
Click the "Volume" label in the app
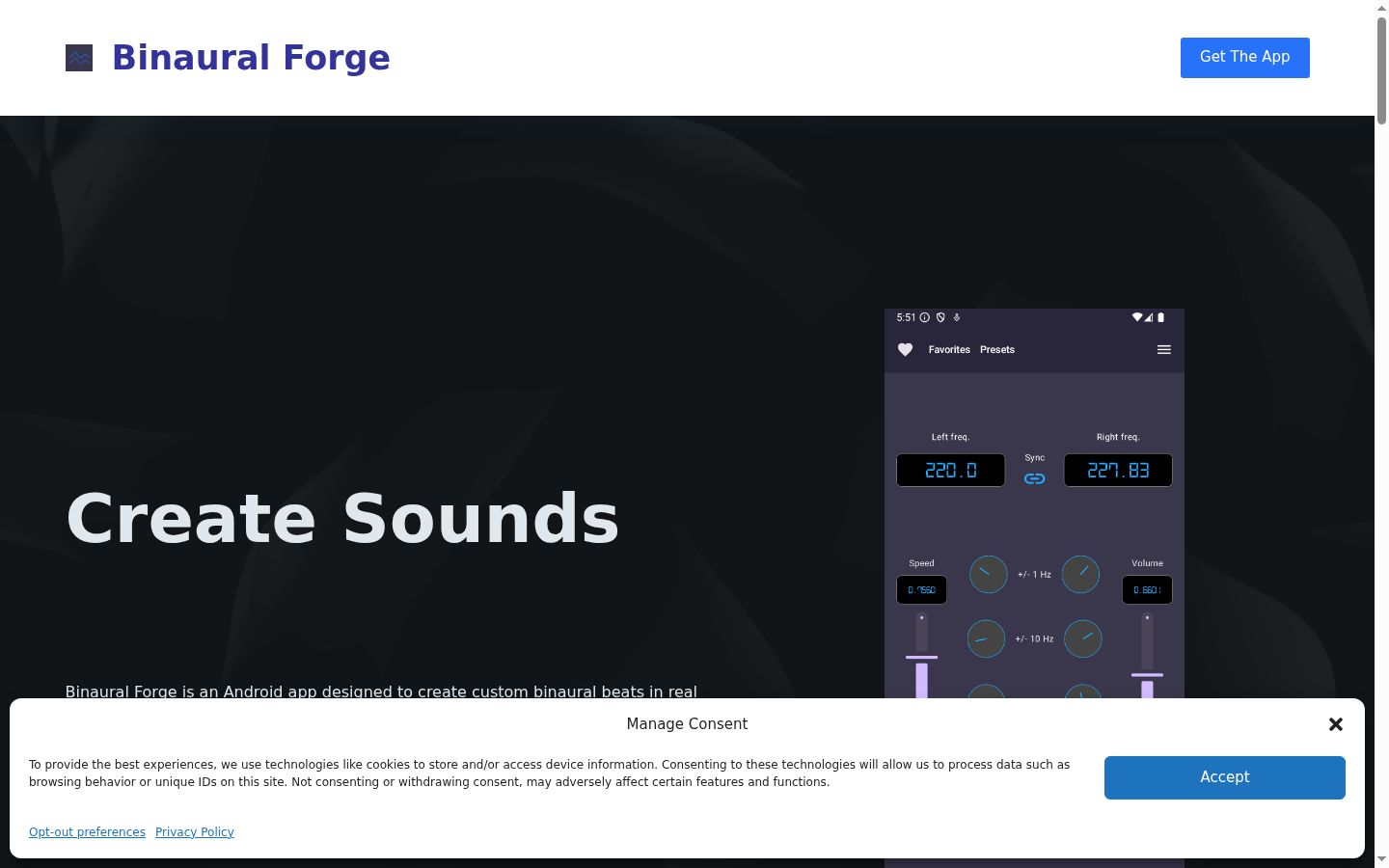tap(1147, 563)
